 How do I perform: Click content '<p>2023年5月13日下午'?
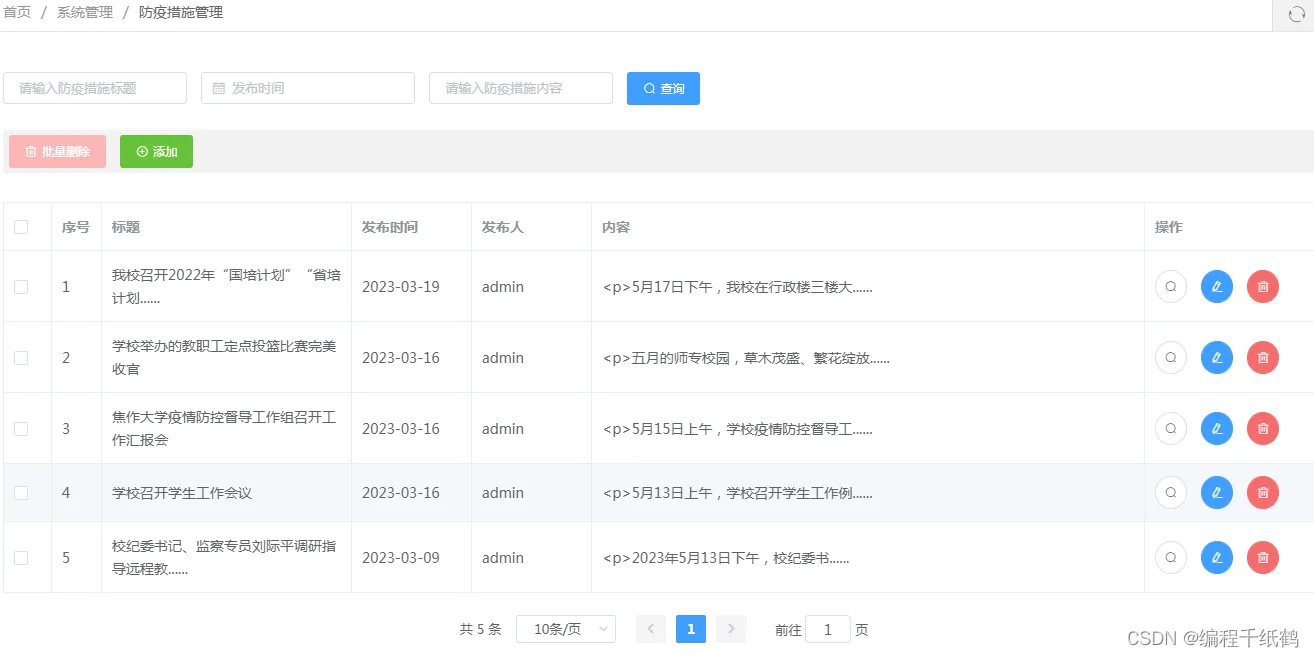pyautogui.click(x=726, y=558)
